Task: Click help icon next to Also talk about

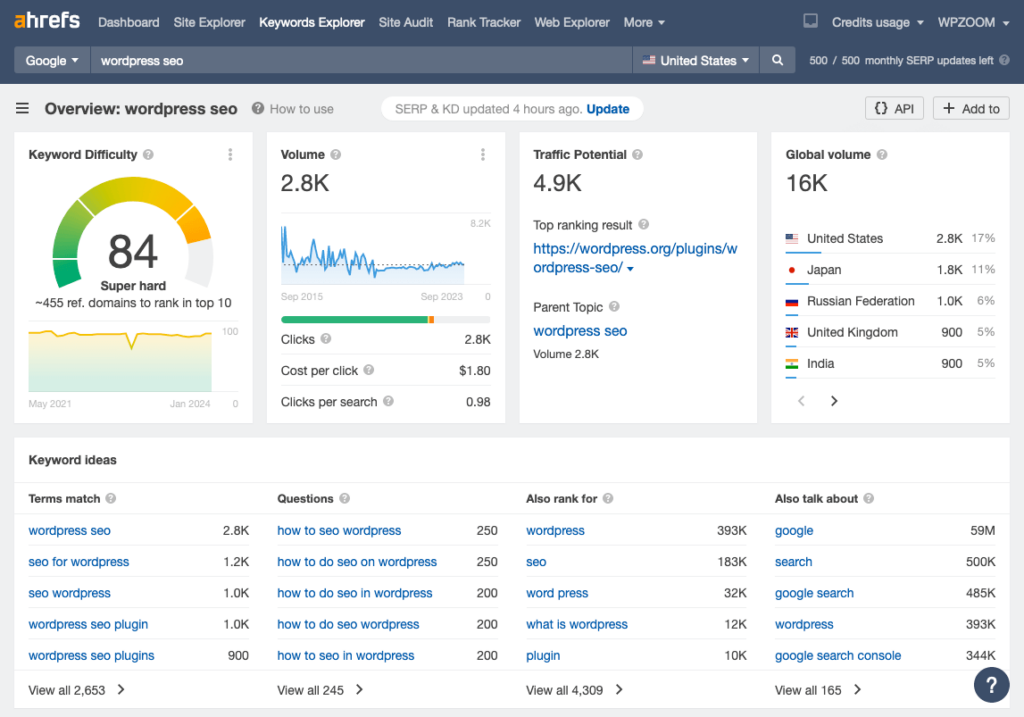Action: (868, 498)
